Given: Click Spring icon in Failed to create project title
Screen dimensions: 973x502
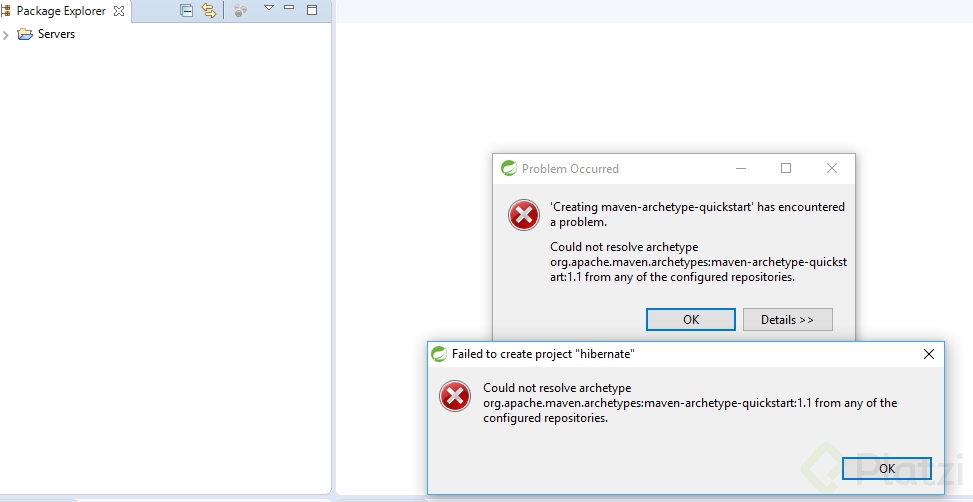Looking at the screenshot, I should click(439, 354).
